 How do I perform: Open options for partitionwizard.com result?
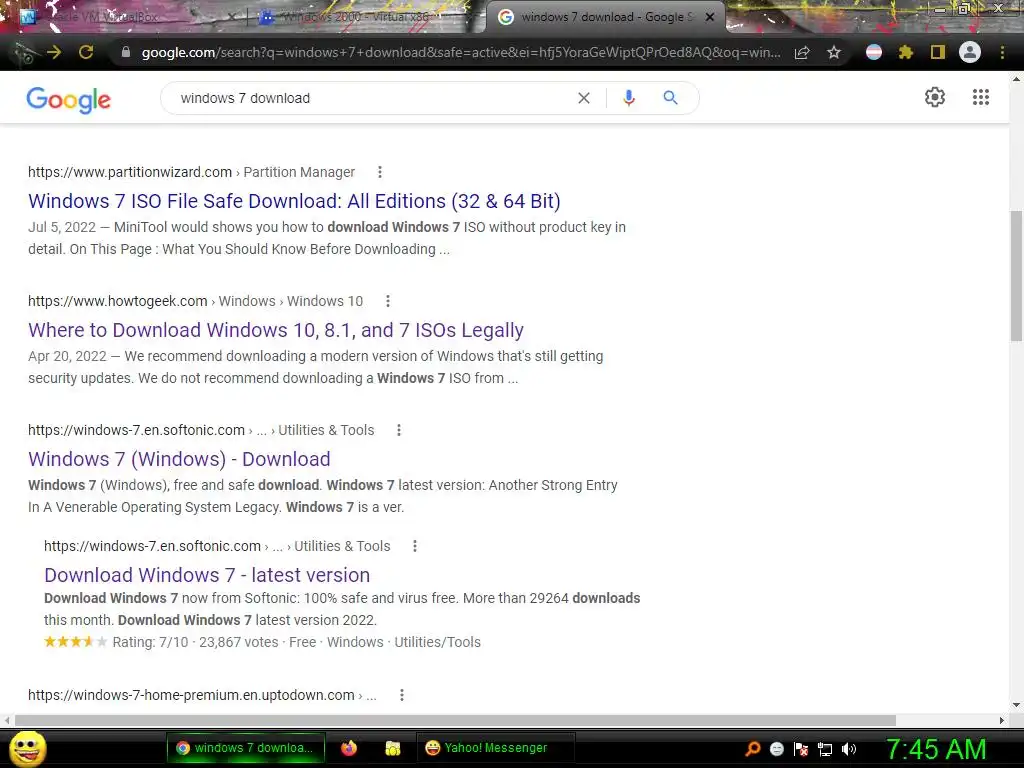point(379,172)
